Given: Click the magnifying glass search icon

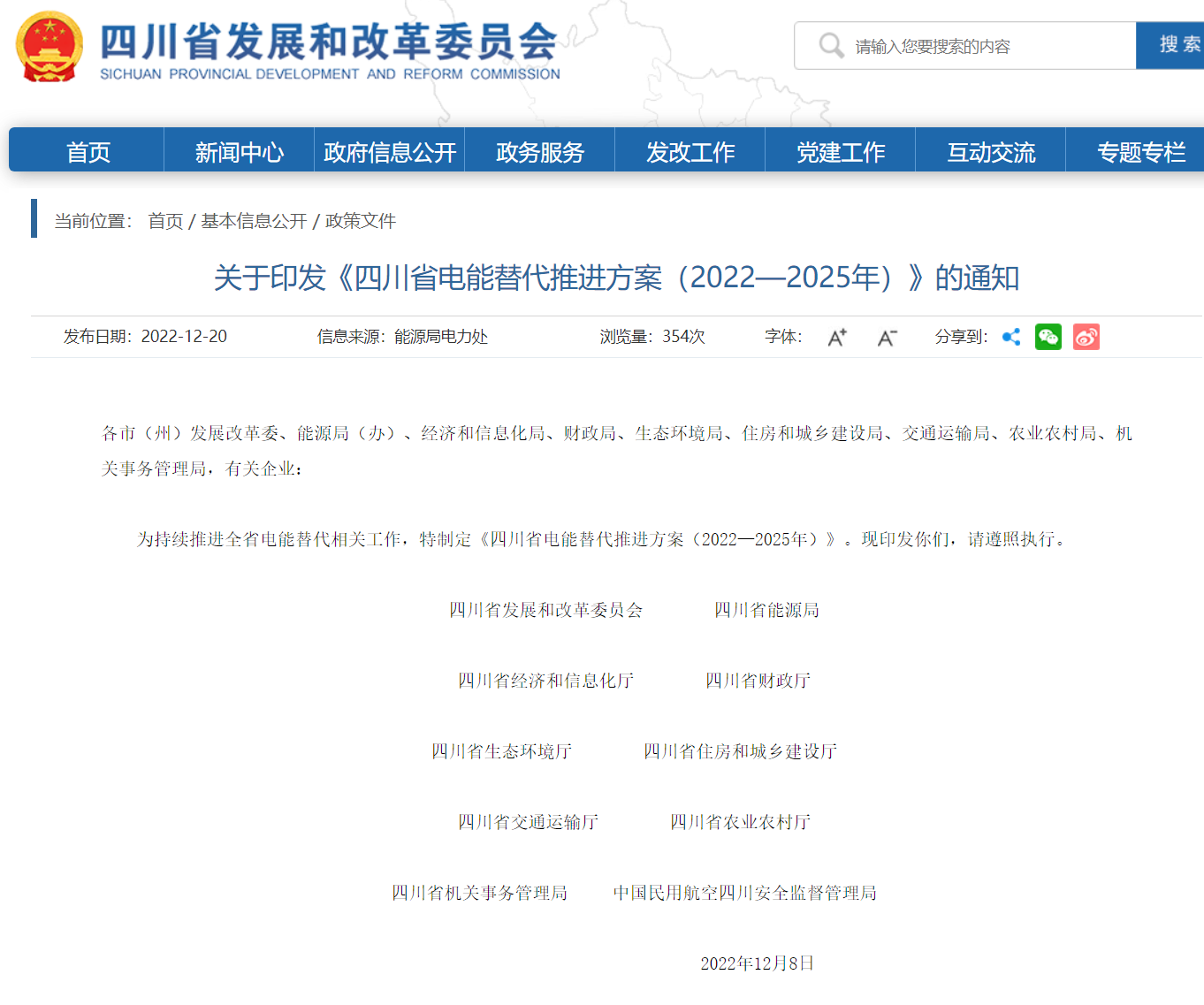Looking at the screenshot, I should (830, 45).
